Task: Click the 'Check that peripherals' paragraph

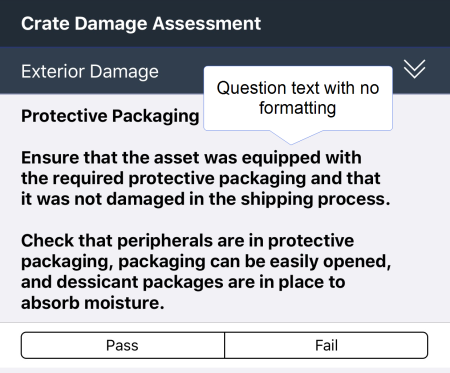Action: pos(206,271)
